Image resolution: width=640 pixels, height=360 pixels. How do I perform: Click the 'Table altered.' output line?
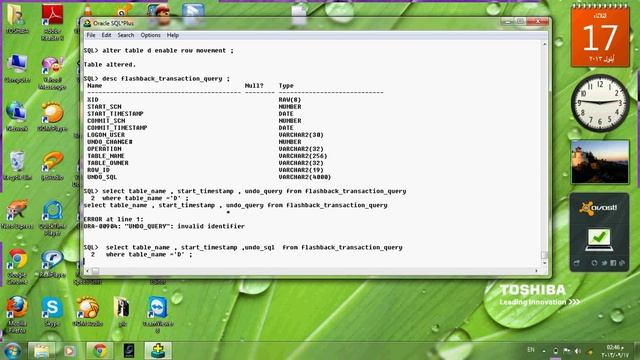pos(109,64)
